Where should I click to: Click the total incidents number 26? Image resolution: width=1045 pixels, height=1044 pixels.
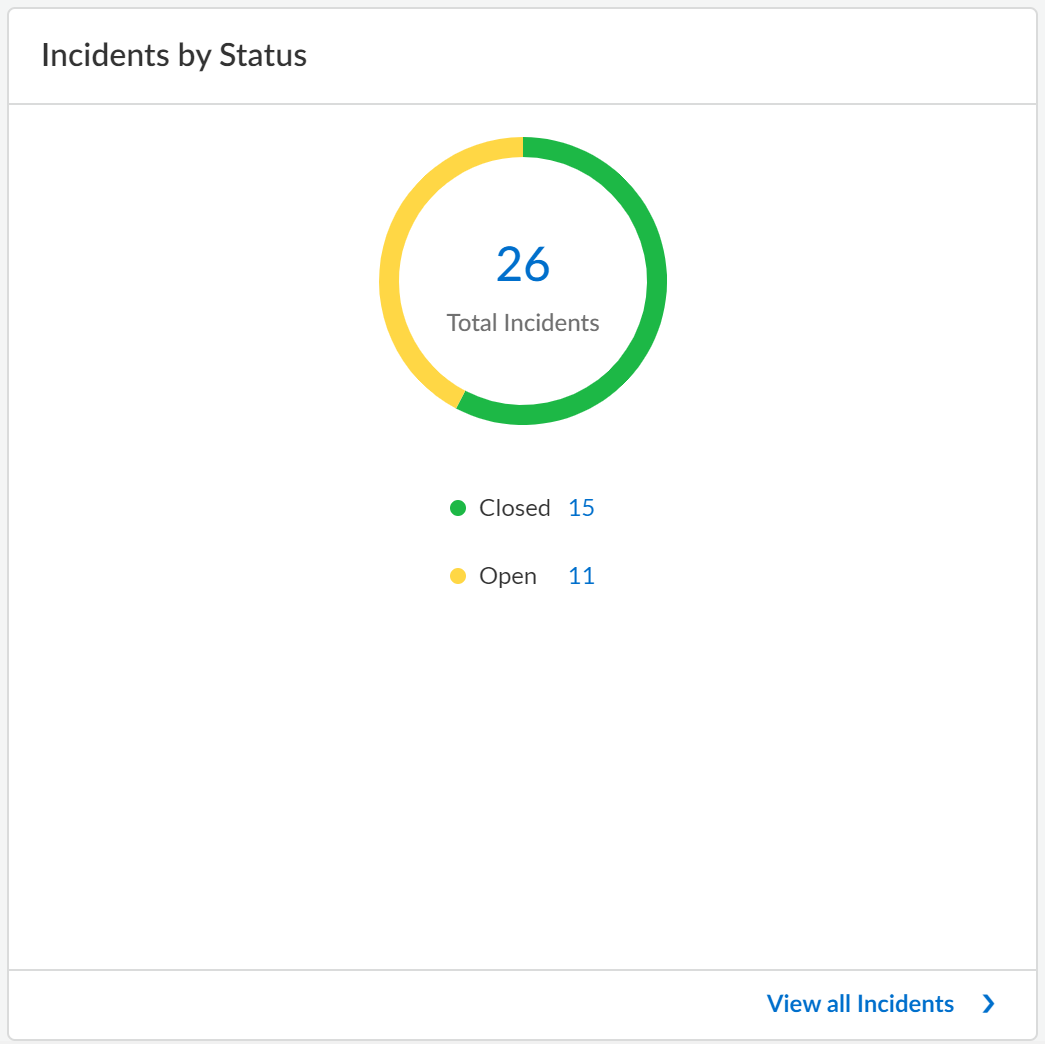coord(523,264)
